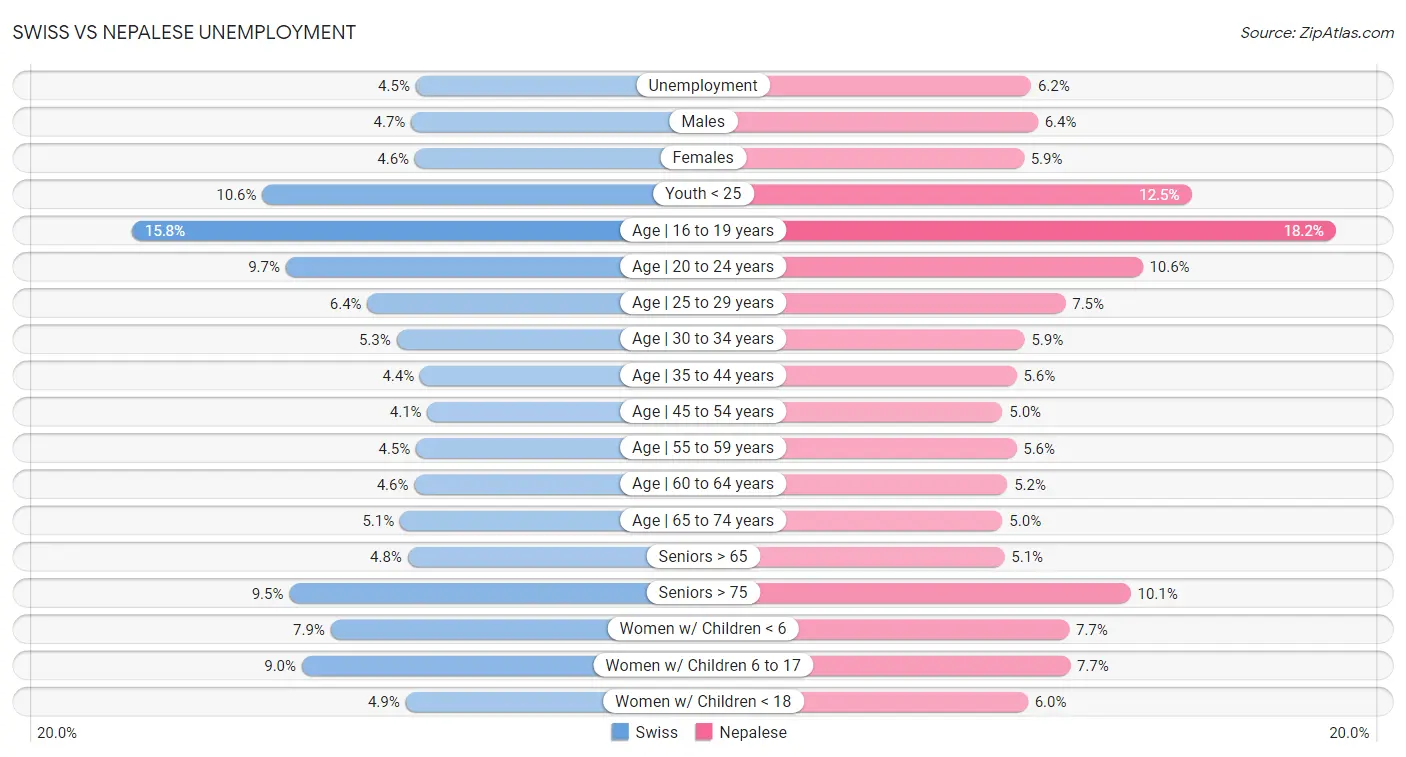Toggle the Nepalese legend label
Screen dimensions: 1406x757
pos(752,732)
